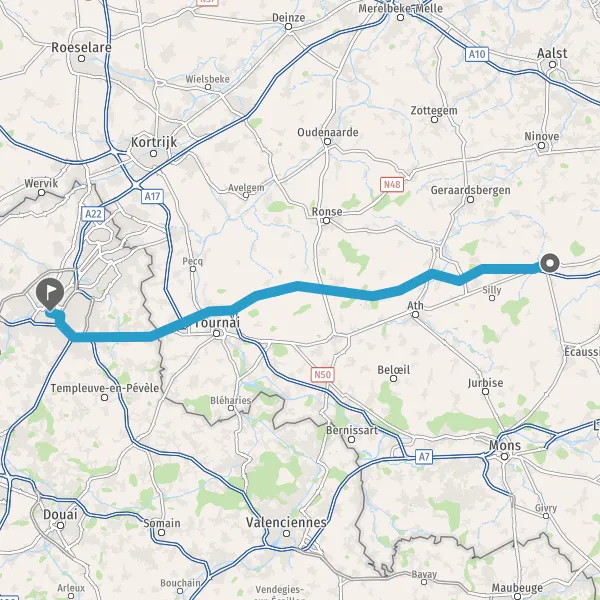Click the route start circle marker
The width and height of the screenshot is (600, 600).
550,263
